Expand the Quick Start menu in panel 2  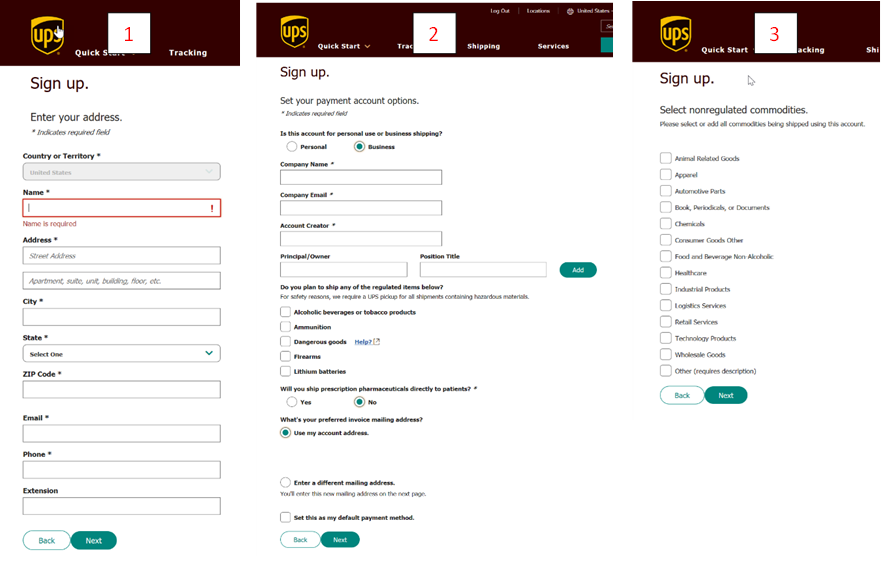343,46
